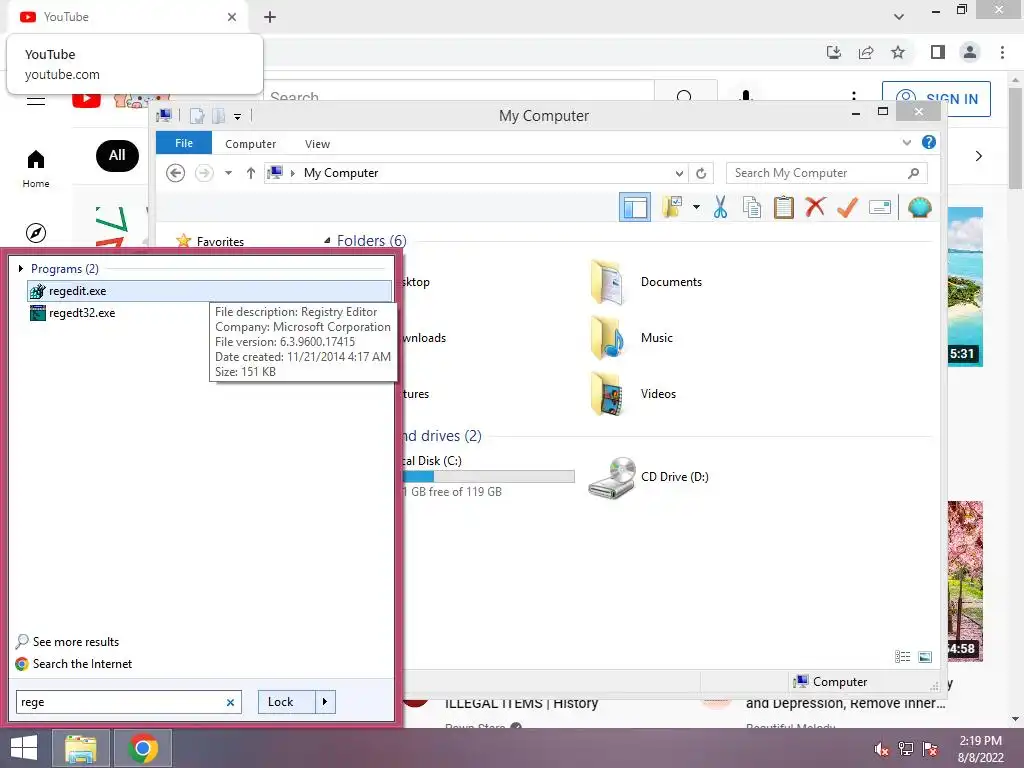
Task: Expand the ribbon with the chevron
Action: coord(906,142)
